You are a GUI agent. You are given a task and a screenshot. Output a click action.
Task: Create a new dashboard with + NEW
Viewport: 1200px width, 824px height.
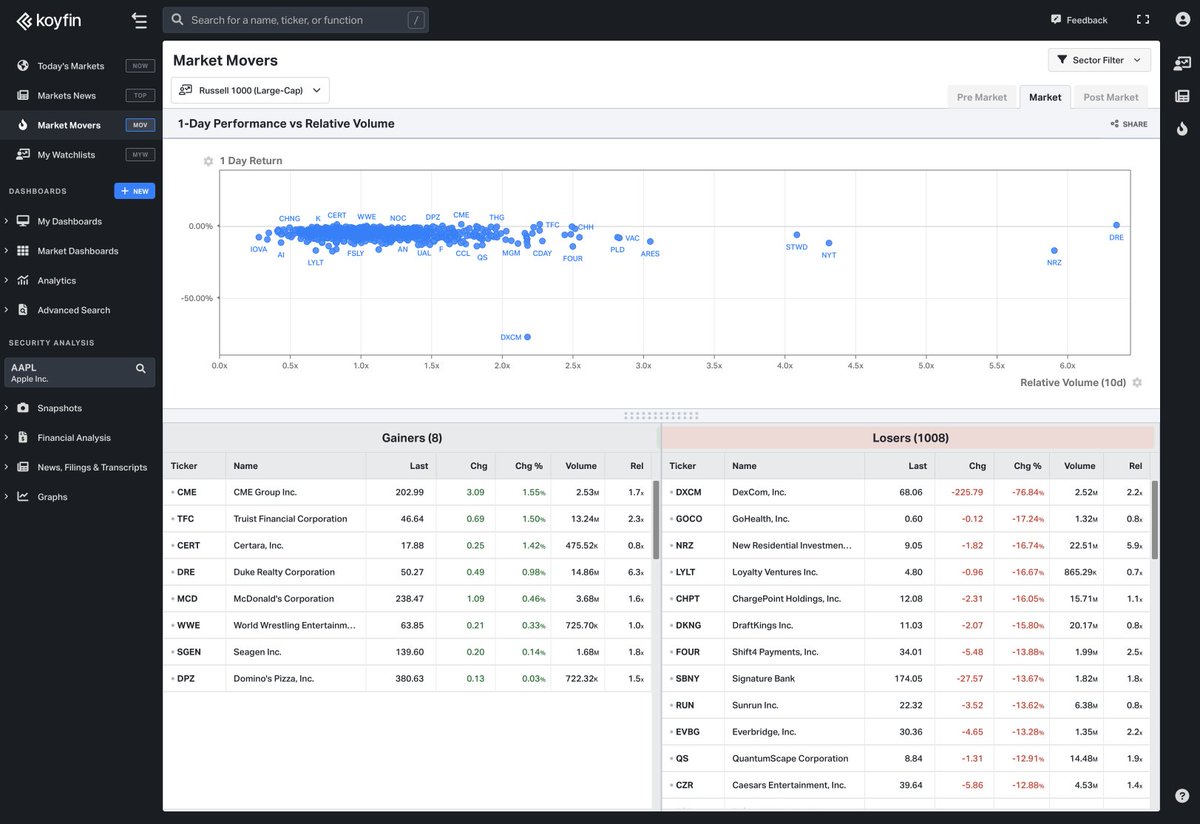(135, 191)
